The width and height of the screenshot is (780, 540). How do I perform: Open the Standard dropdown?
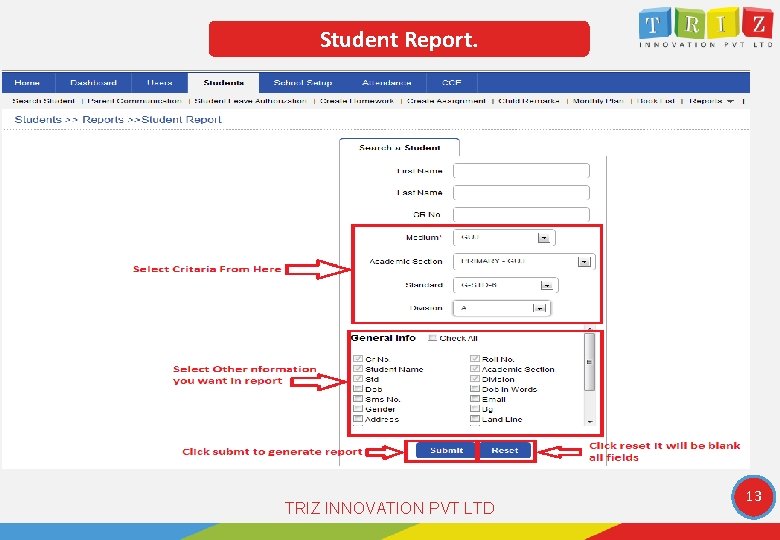tap(505, 285)
